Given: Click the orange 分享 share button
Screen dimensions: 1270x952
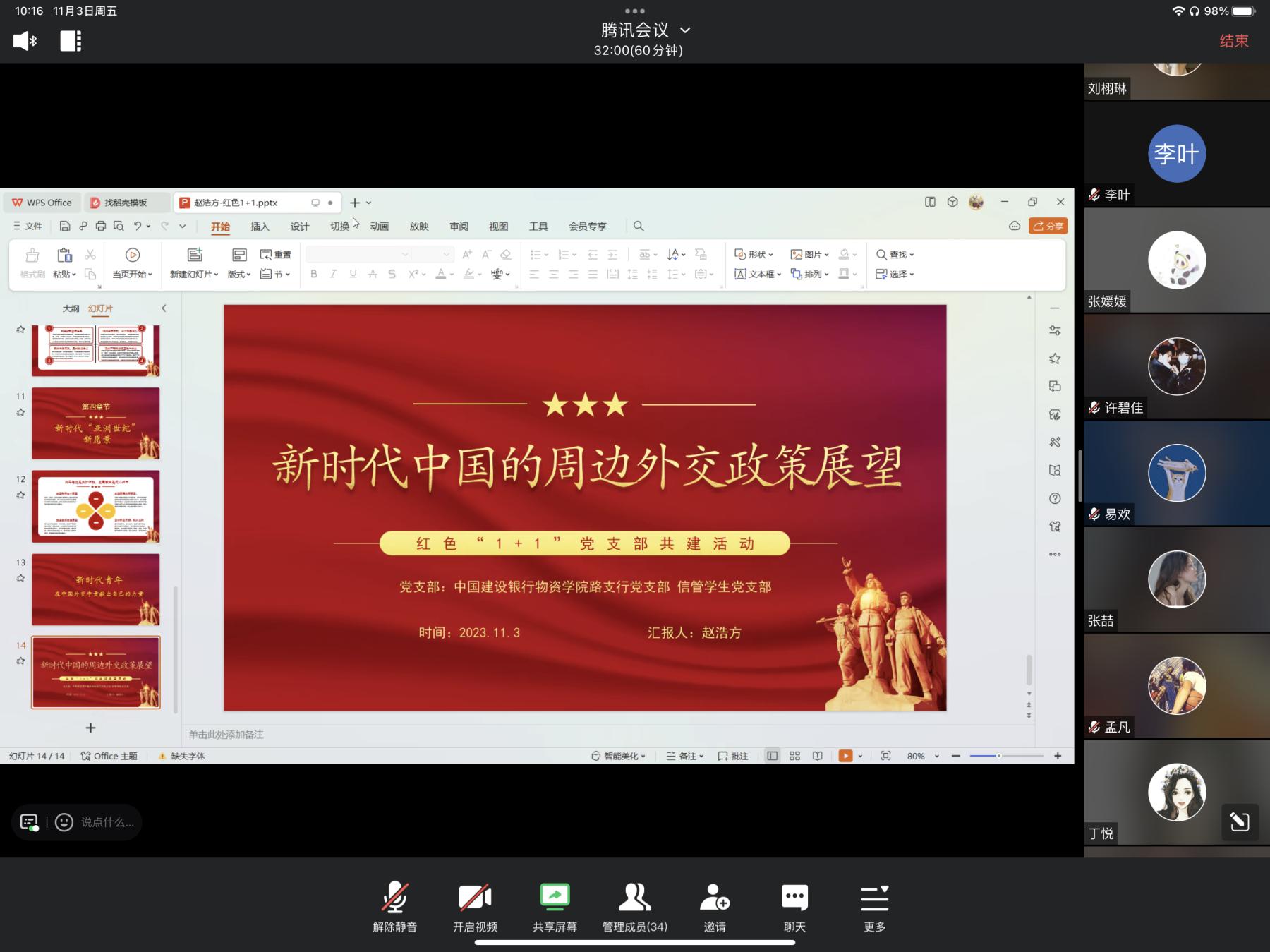Looking at the screenshot, I should tap(1048, 226).
